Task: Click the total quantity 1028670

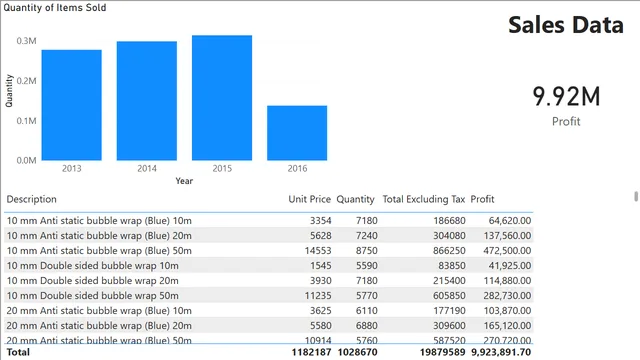Action: pyautogui.click(x=358, y=352)
